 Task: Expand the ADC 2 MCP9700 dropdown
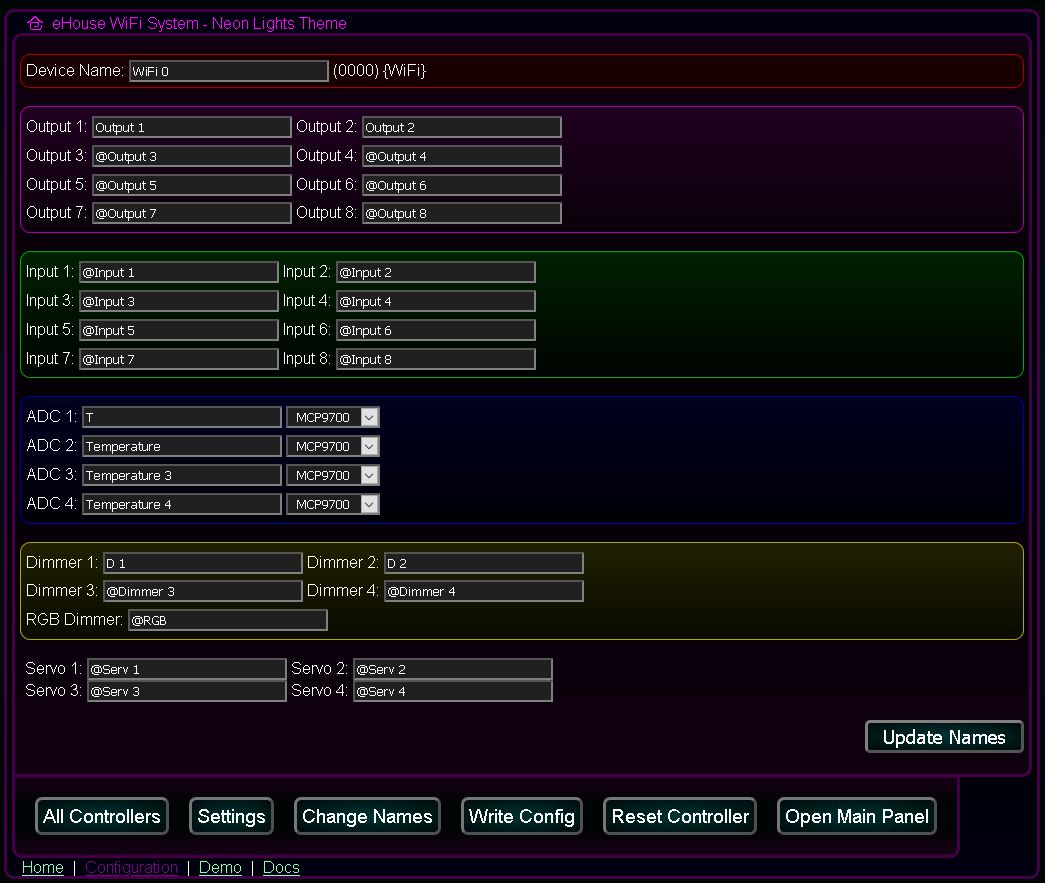[x=332, y=447]
